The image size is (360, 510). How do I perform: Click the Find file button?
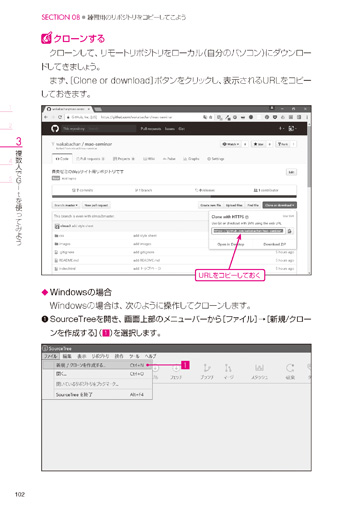(253, 205)
